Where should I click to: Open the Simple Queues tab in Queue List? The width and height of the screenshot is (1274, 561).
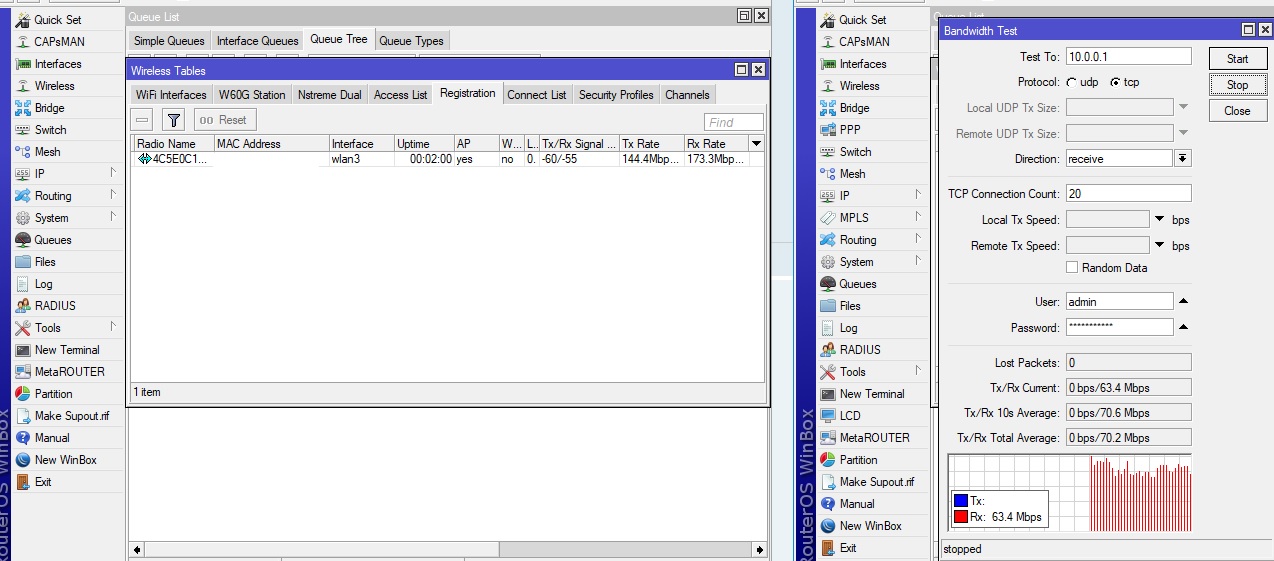[x=169, y=41]
